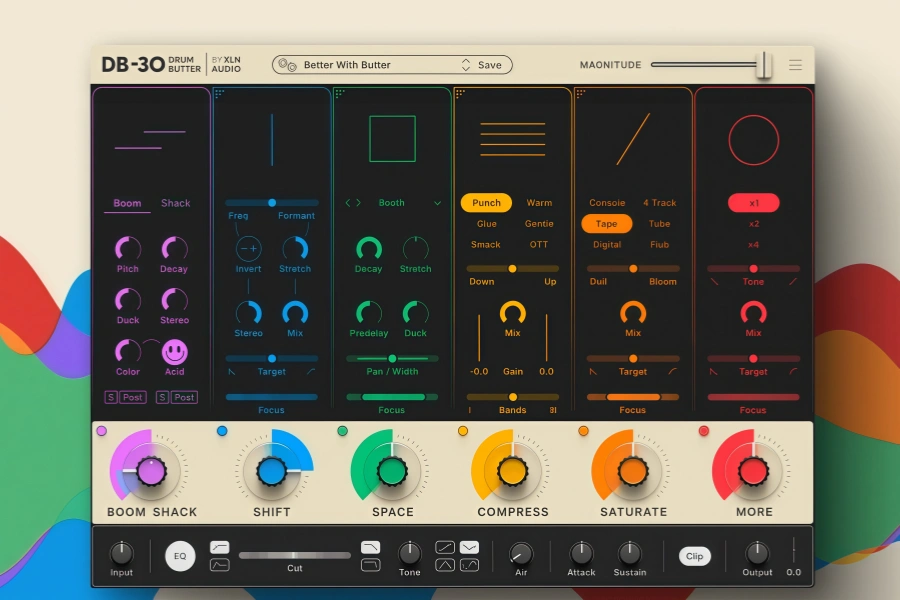Image resolution: width=900 pixels, height=600 pixels.
Task: Select the Tube saturation type
Action: (660, 224)
